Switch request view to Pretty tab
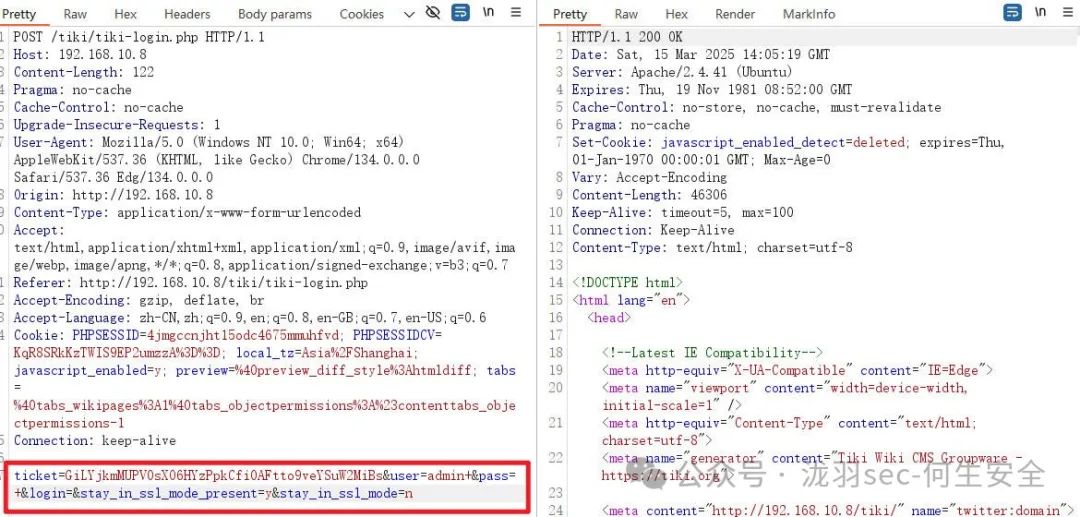 tap(19, 14)
